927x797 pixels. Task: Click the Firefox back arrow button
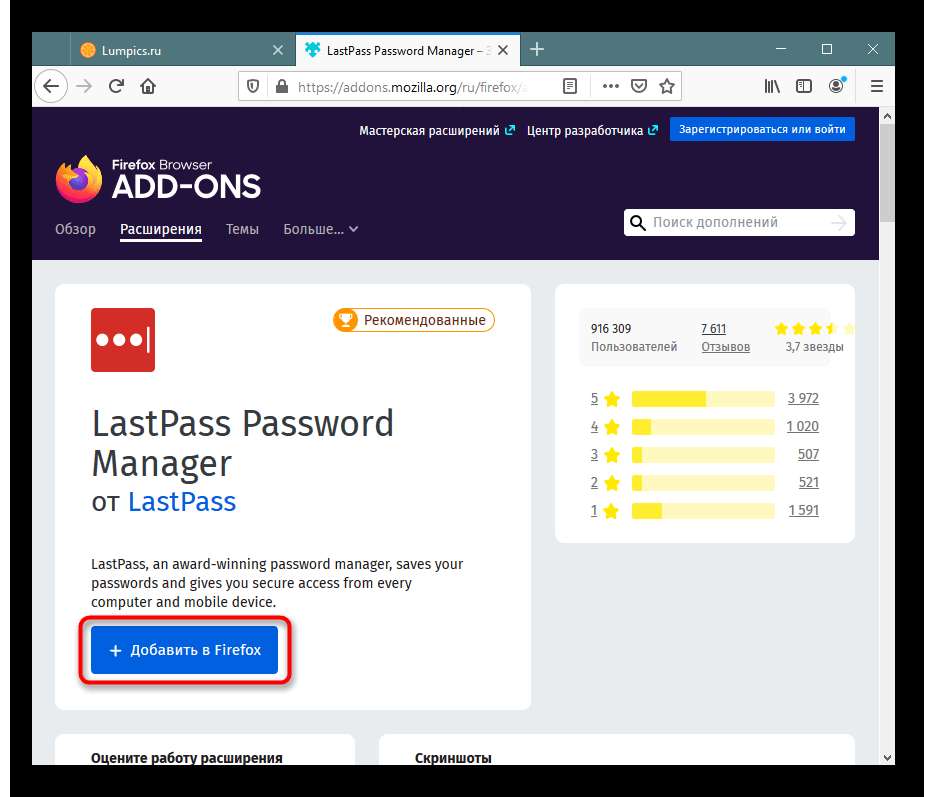(x=51, y=87)
